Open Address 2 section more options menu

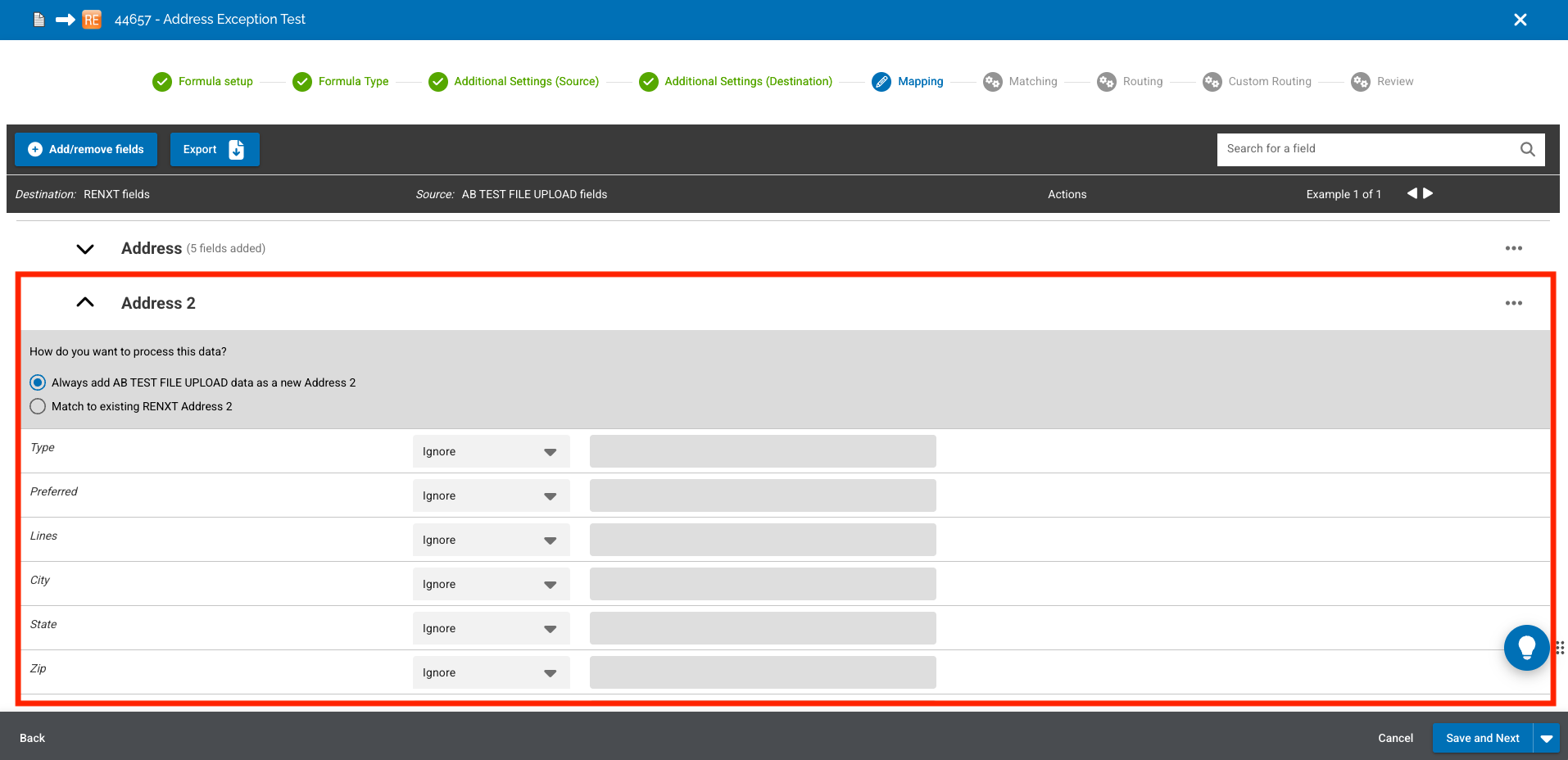pyautogui.click(x=1513, y=303)
